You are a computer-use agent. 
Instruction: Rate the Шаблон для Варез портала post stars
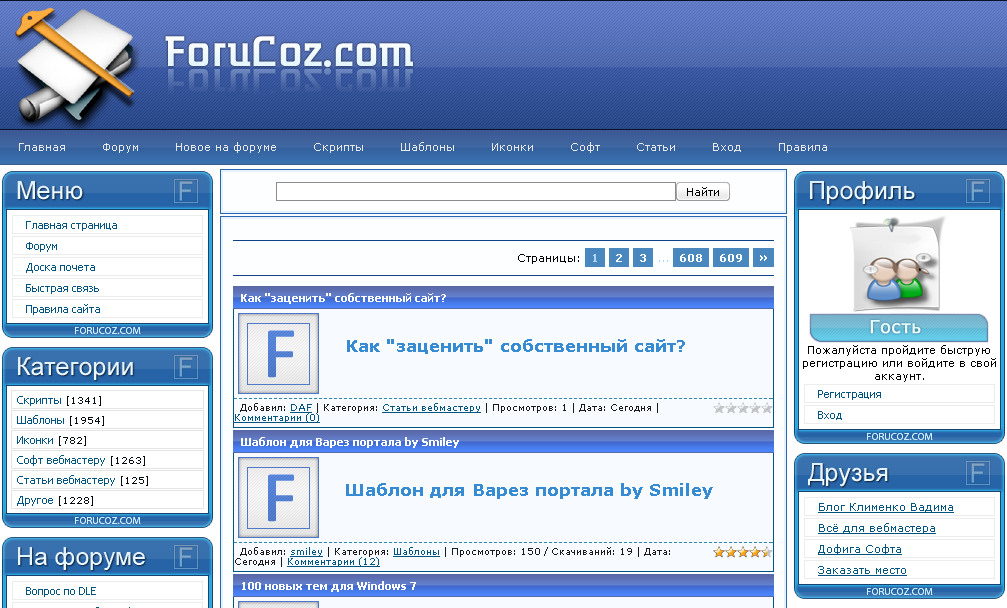tap(742, 552)
